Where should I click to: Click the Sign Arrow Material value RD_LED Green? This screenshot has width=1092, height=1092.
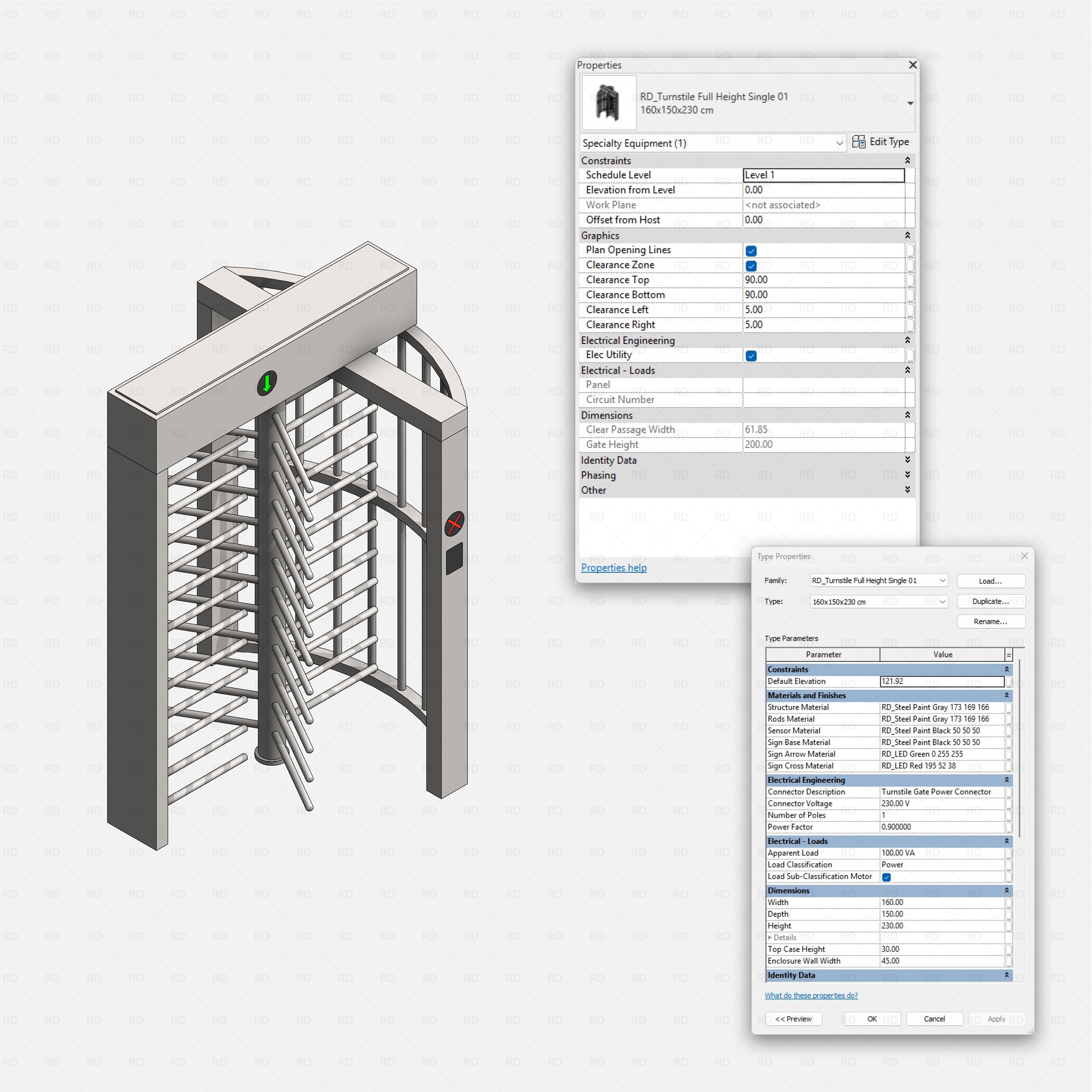tap(942, 754)
